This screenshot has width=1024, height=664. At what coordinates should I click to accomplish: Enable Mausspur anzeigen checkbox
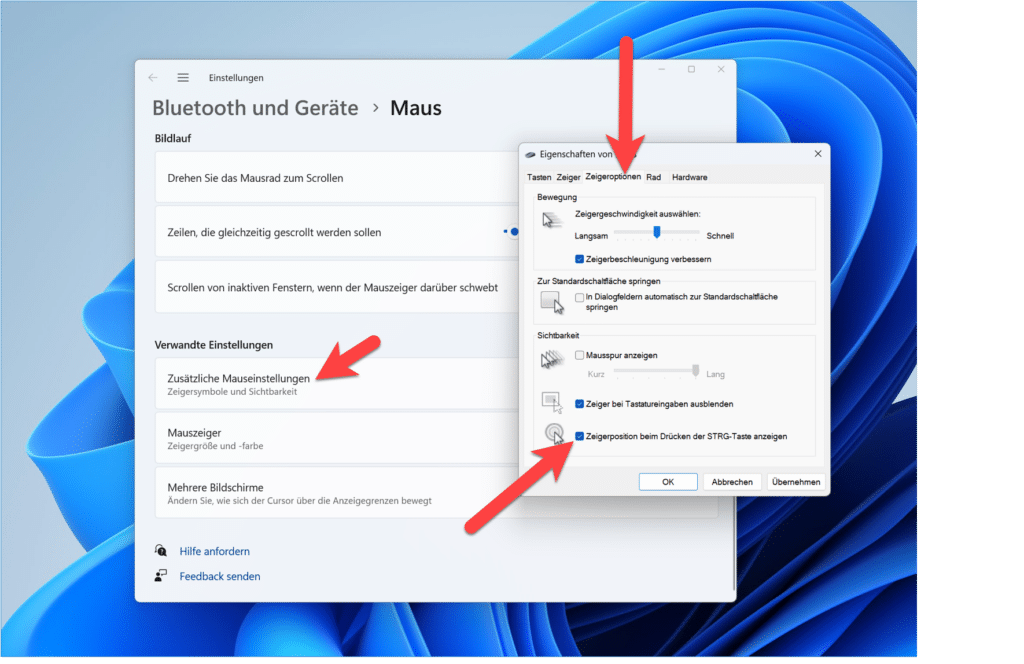[580, 355]
